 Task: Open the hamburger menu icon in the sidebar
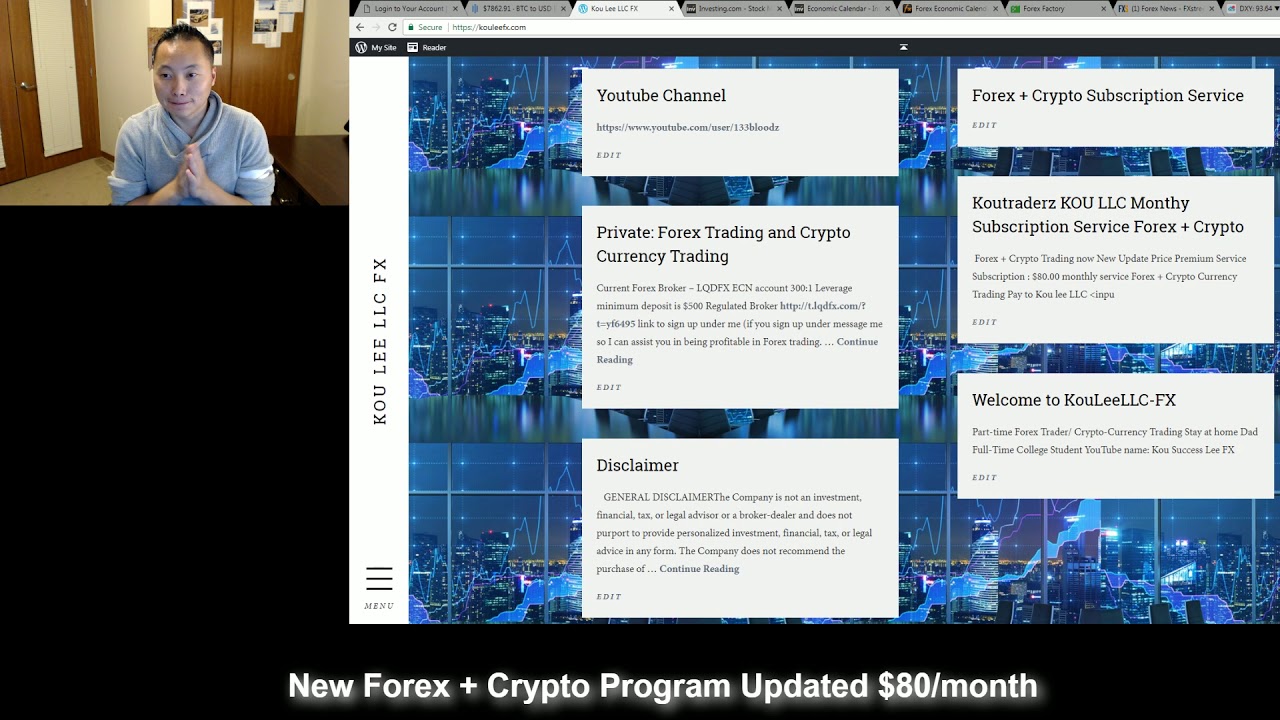click(x=379, y=578)
